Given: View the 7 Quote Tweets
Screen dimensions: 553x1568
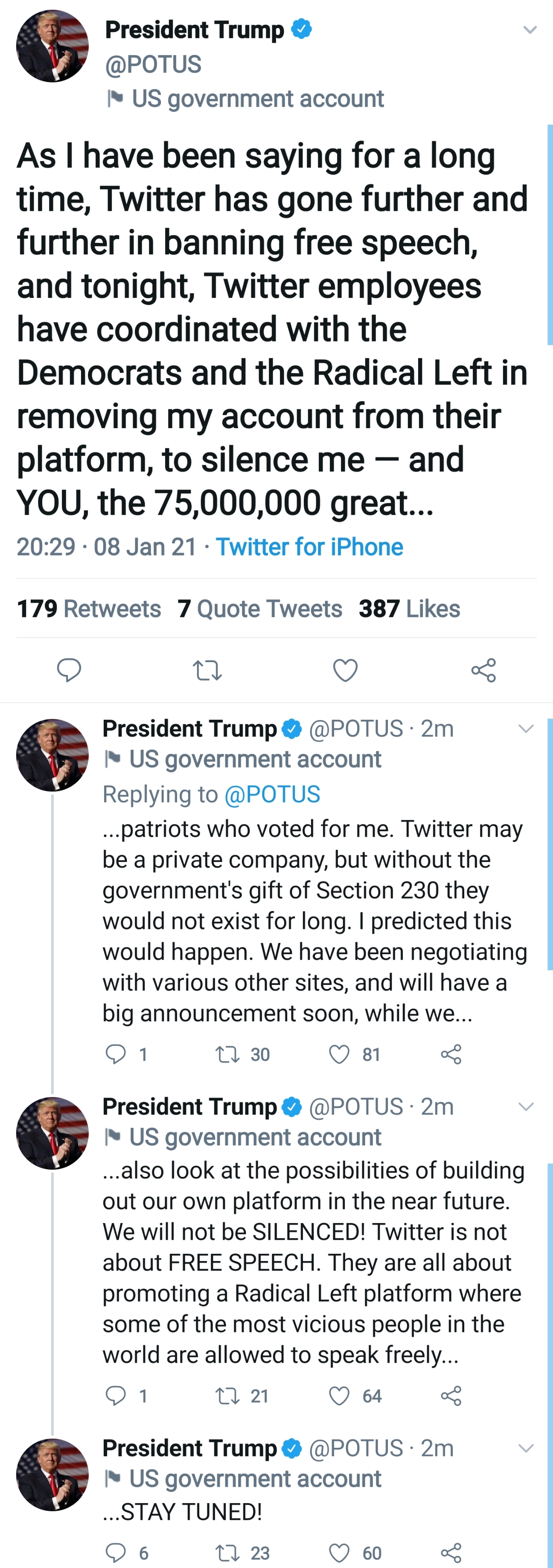Looking at the screenshot, I should pyautogui.click(x=260, y=609).
